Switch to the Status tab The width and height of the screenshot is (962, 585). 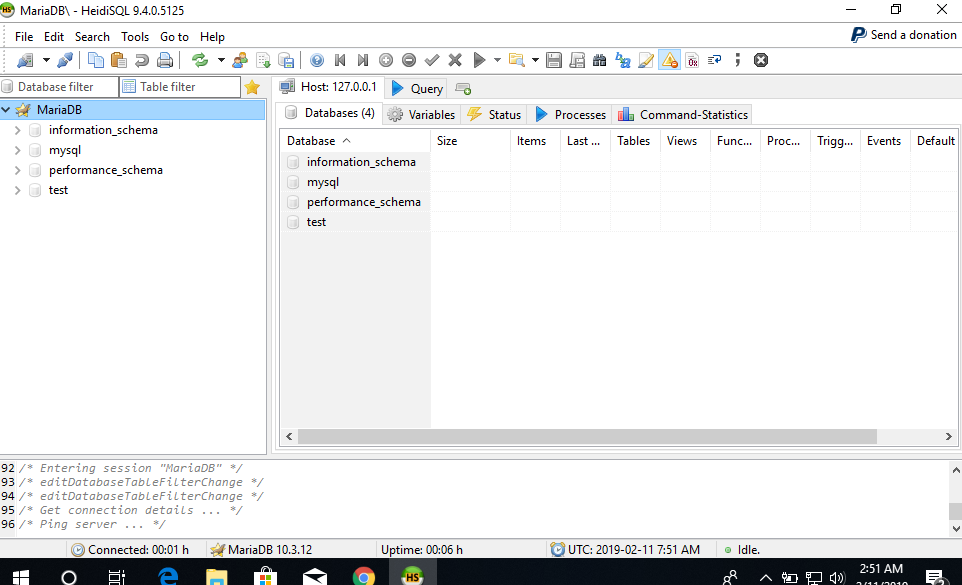[494, 115]
